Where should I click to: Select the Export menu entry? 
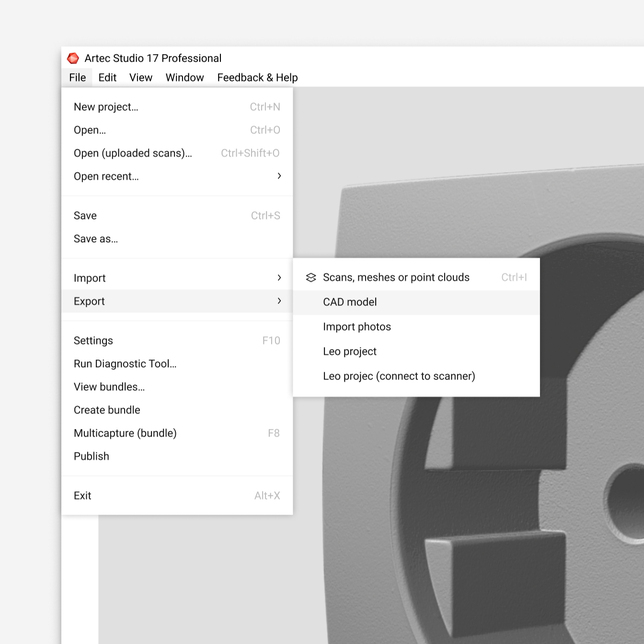coord(177,301)
